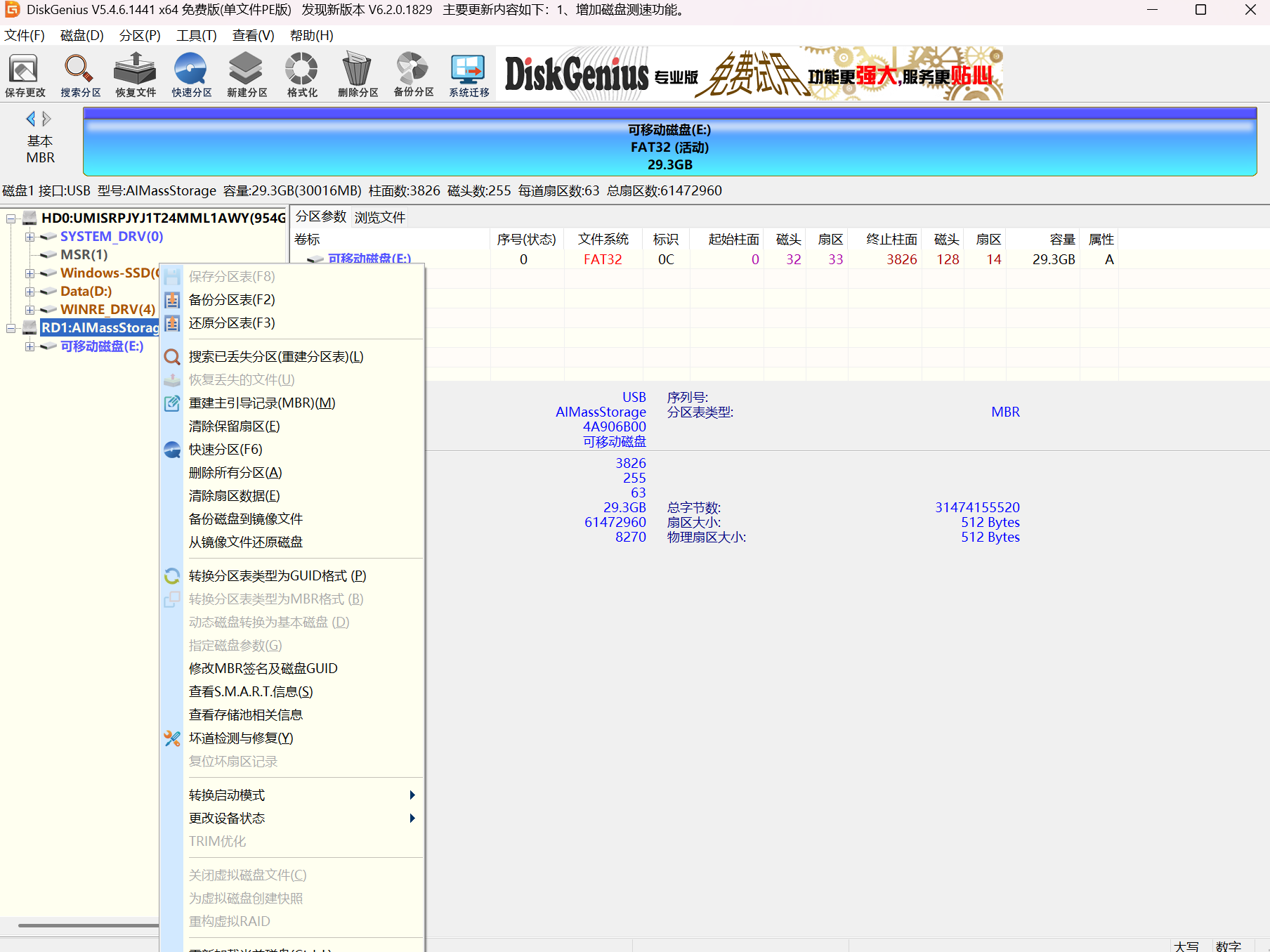This screenshot has height=952, width=1270.
Task: Click the 容量 column header
Action: pos(1042,240)
